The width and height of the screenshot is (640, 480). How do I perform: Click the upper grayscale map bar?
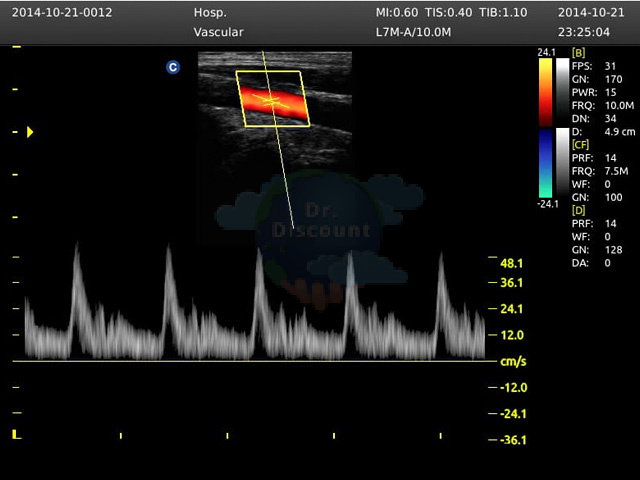[562, 92]
